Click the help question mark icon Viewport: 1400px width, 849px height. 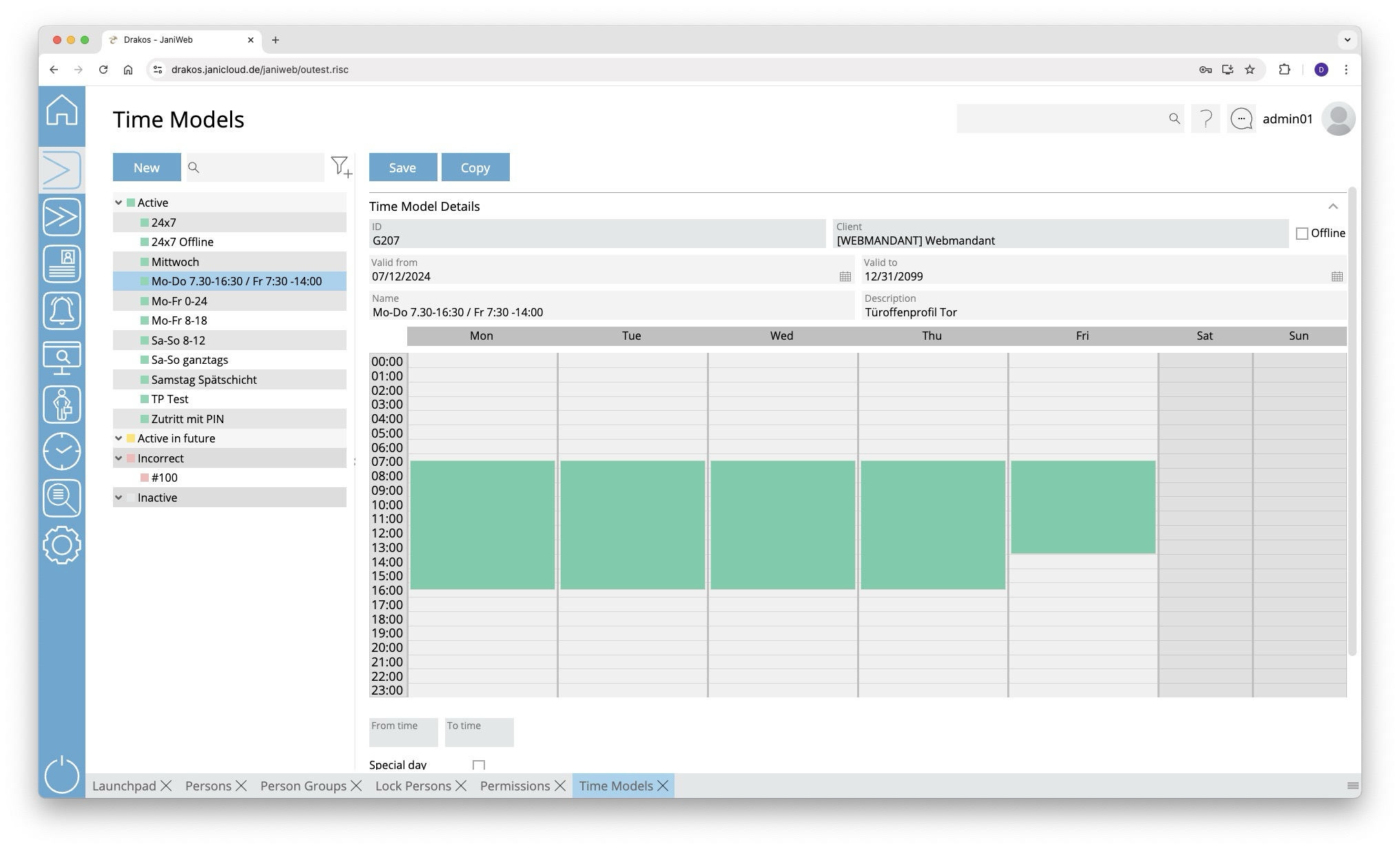point(1206,119)
